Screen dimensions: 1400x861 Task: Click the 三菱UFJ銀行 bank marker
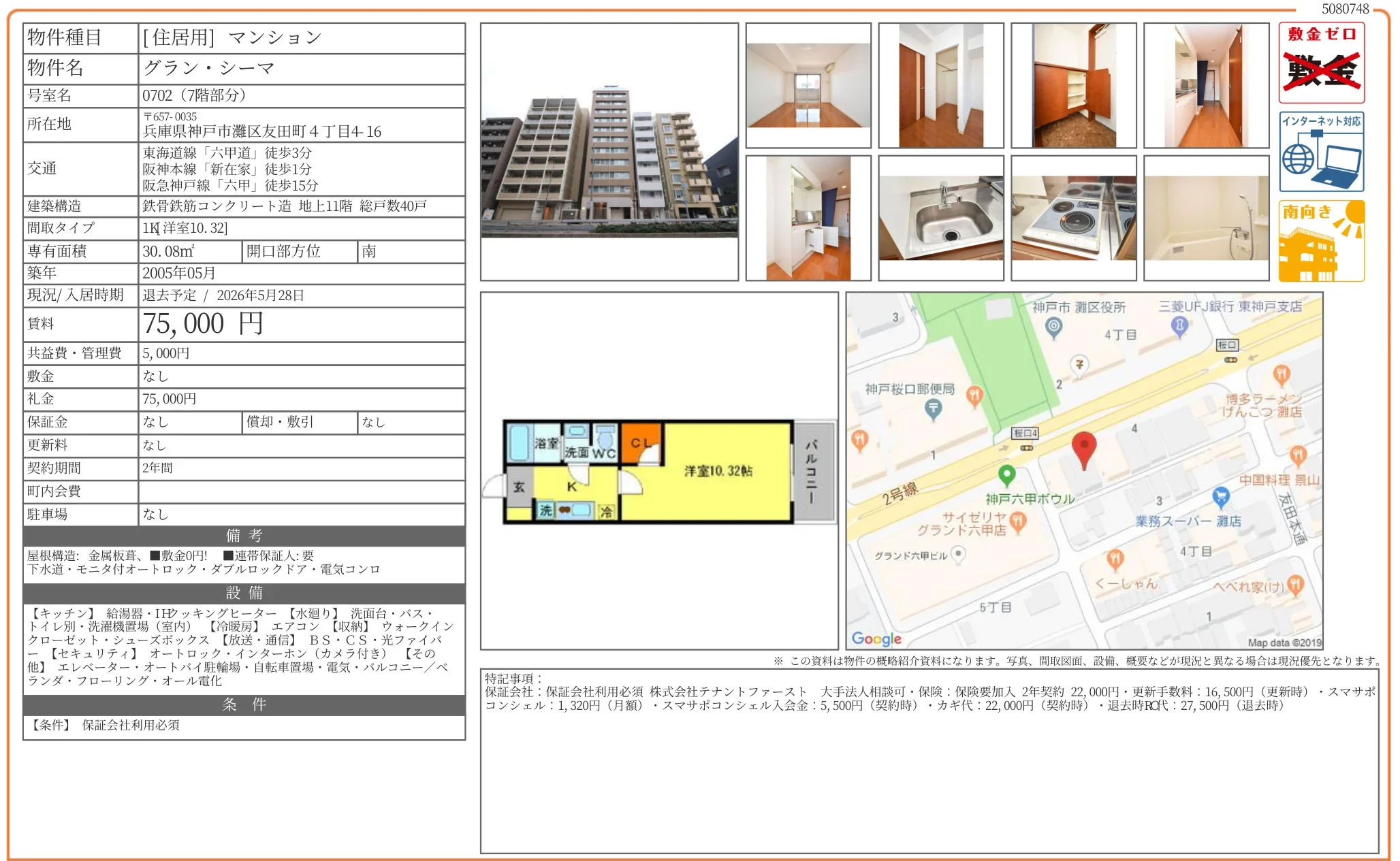click(1179, 325)
